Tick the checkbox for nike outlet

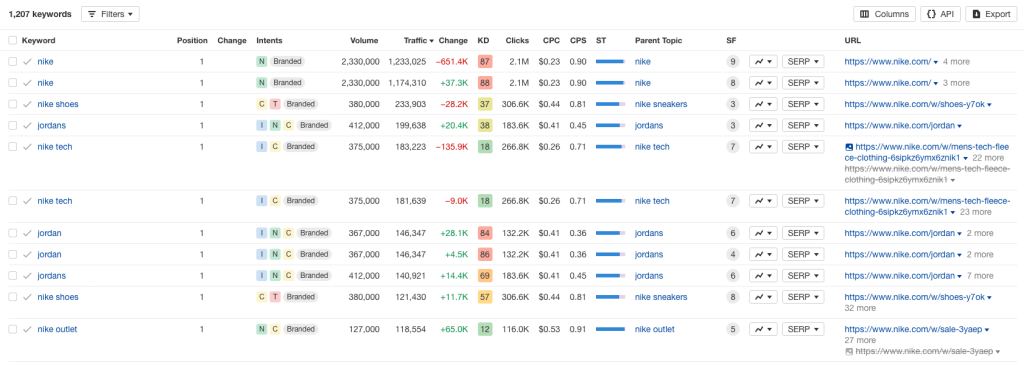[12, 329]
